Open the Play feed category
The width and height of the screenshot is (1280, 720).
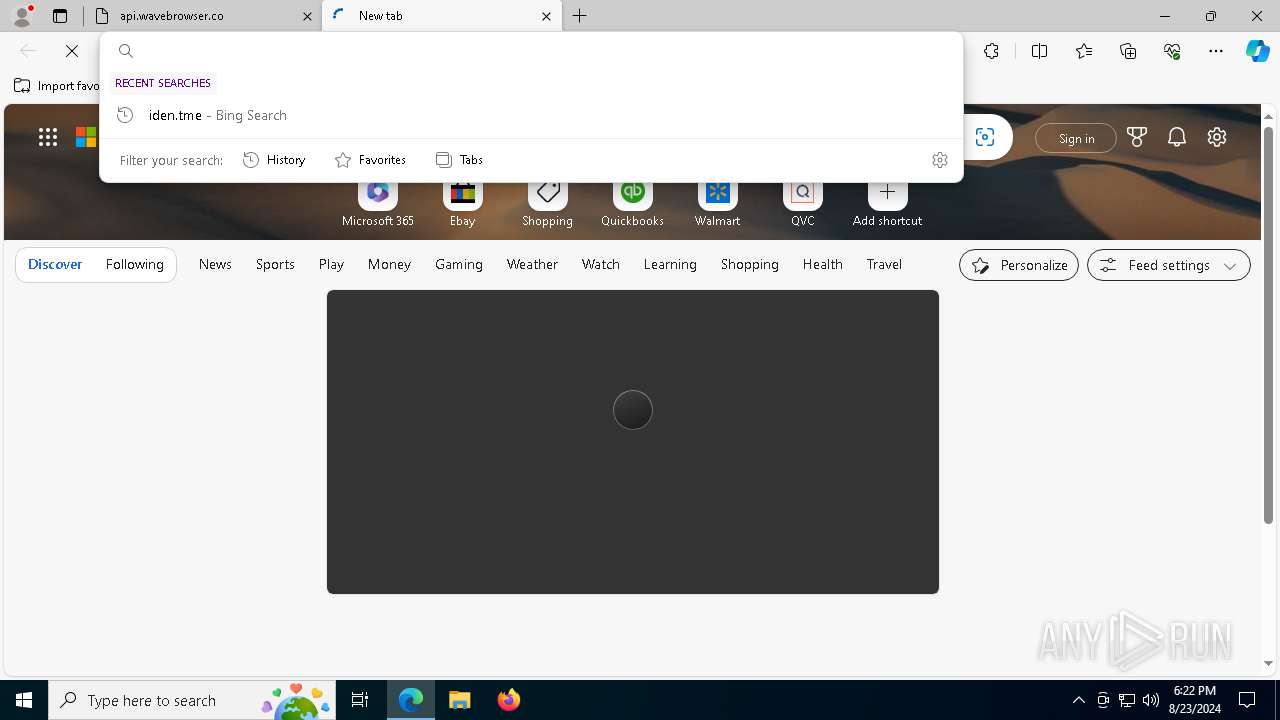point(331,264)
